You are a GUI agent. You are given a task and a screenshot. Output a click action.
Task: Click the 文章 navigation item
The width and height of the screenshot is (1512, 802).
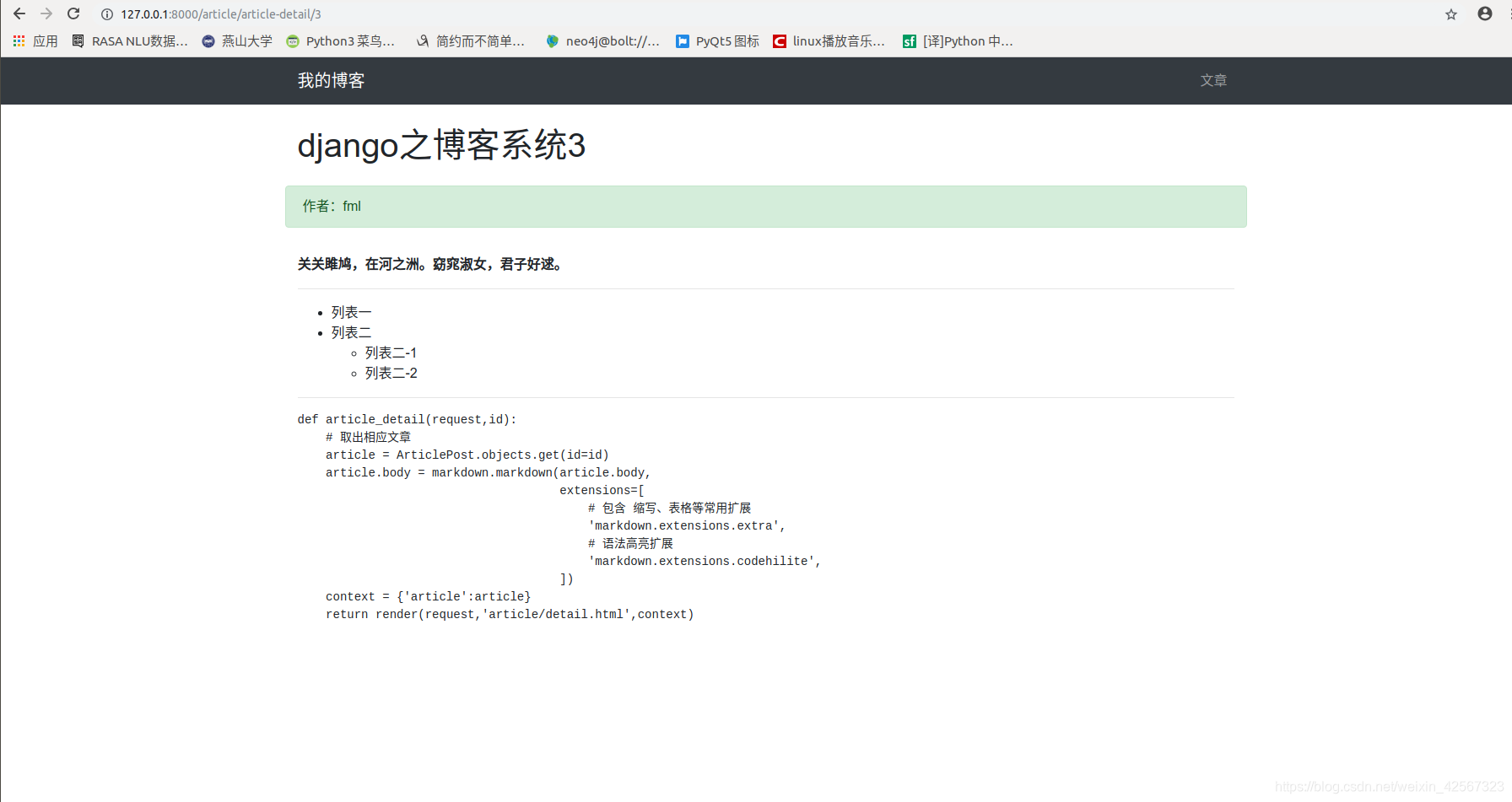(x=1213, y=80)
